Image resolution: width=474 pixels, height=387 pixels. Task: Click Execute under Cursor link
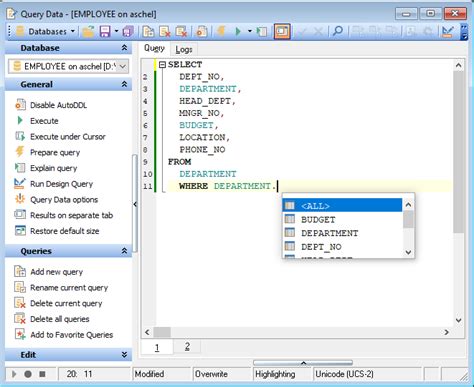(60, 136)
